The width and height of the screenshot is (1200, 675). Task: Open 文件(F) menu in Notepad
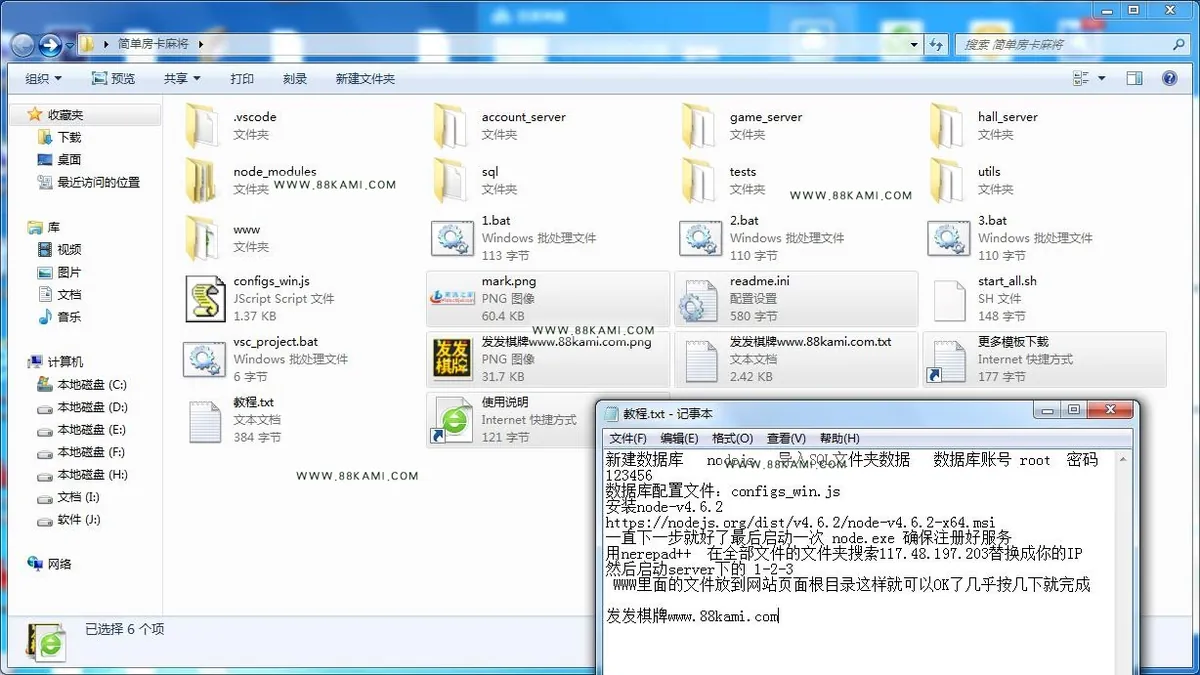(627, 438)
